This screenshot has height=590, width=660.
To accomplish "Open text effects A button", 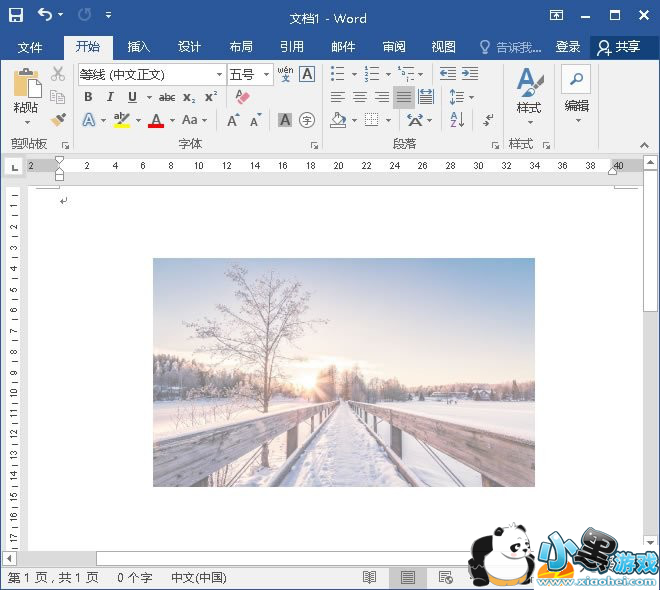I will pyautogui.click(x=88, y=120).
